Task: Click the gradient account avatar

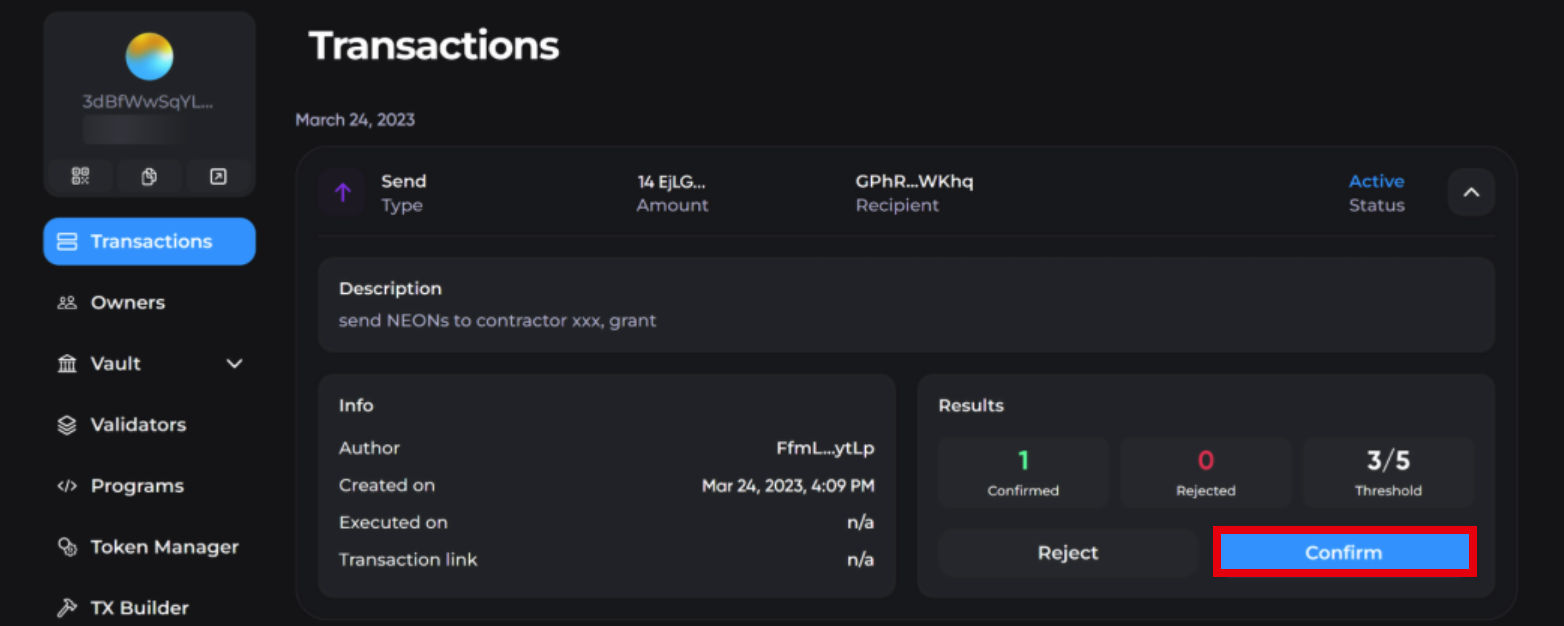Action: coord(149,57)
